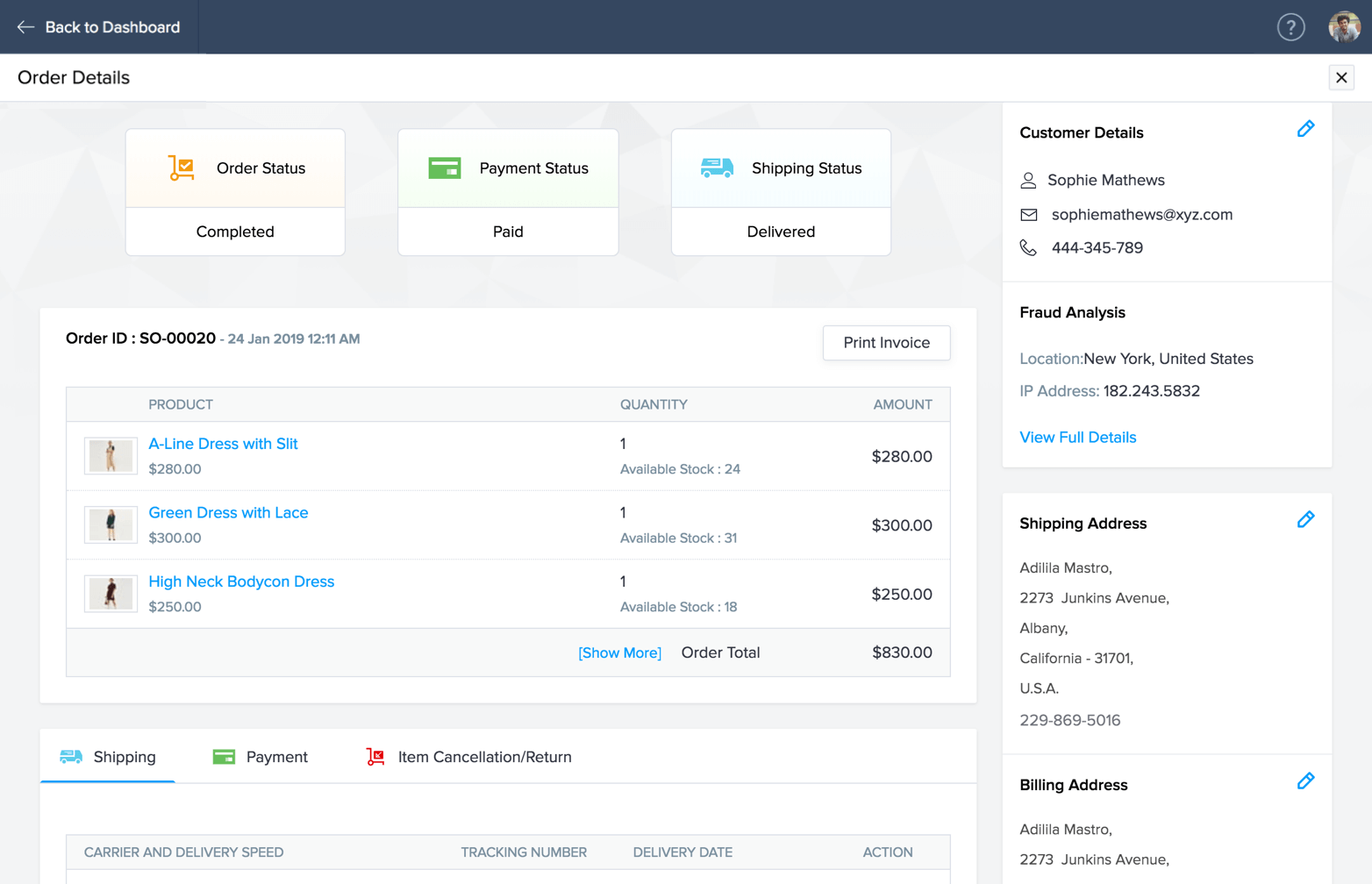
Task: Open the Item Cancellation/Return tab
Action: coord(469,757)
